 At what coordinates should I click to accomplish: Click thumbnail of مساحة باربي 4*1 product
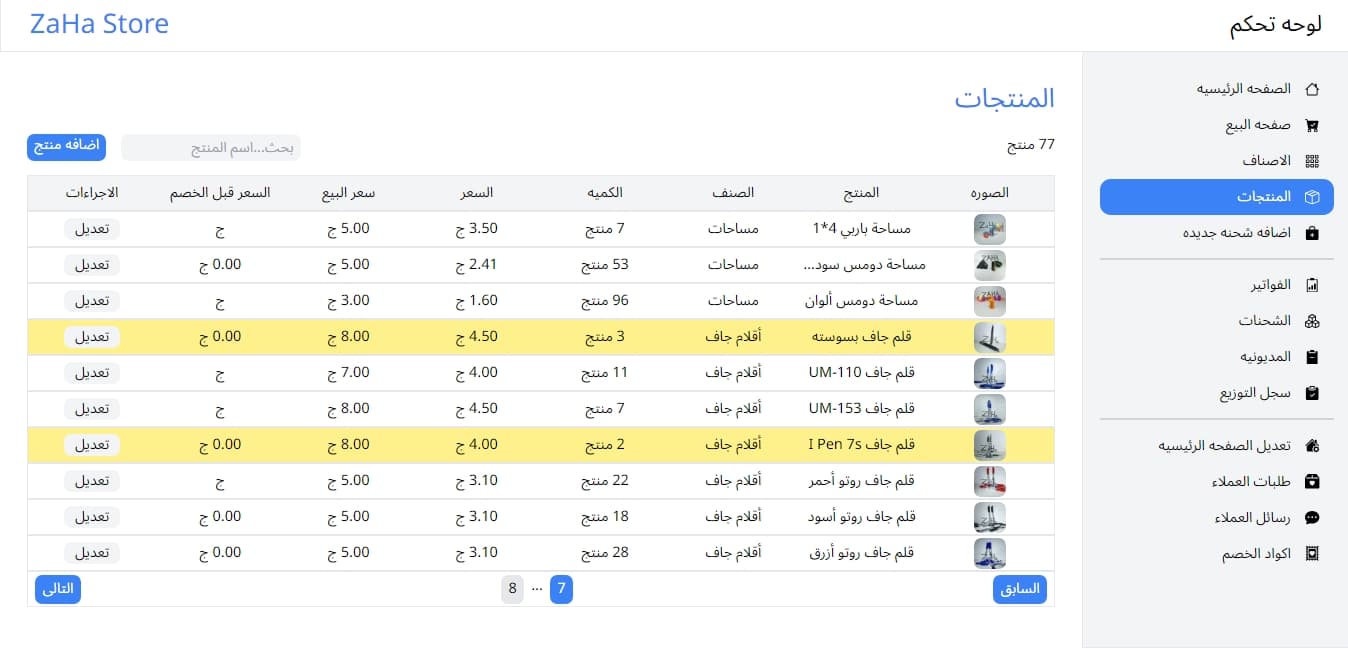tap(989, 230)
